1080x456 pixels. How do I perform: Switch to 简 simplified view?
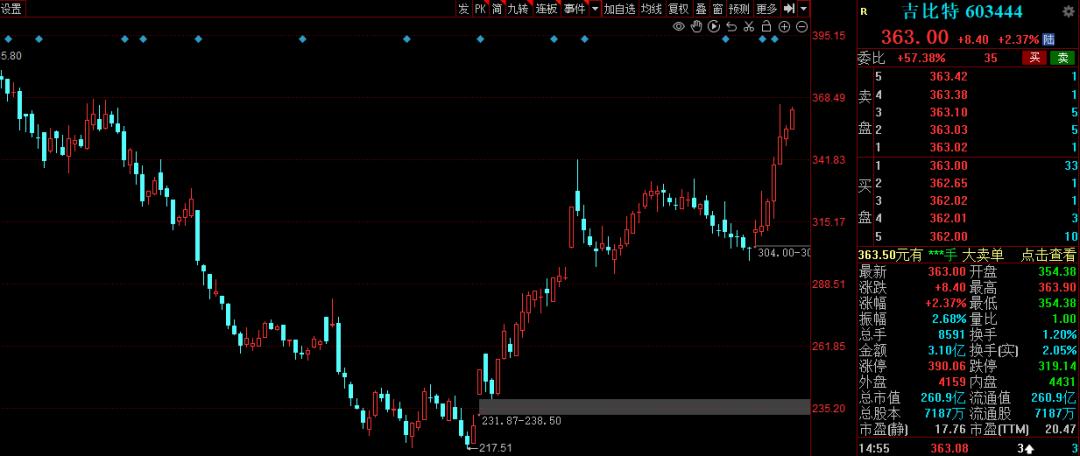point(497,9)
